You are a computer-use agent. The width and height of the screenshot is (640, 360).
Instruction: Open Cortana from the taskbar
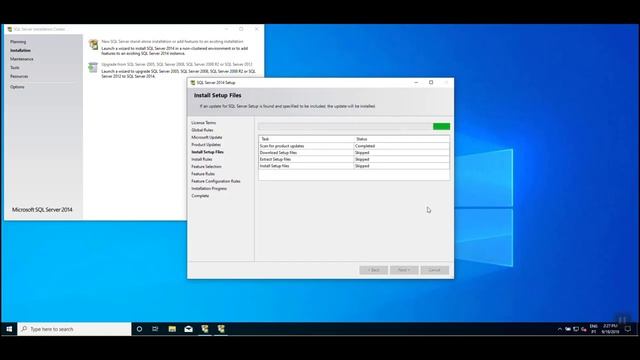tap(139, 329)
